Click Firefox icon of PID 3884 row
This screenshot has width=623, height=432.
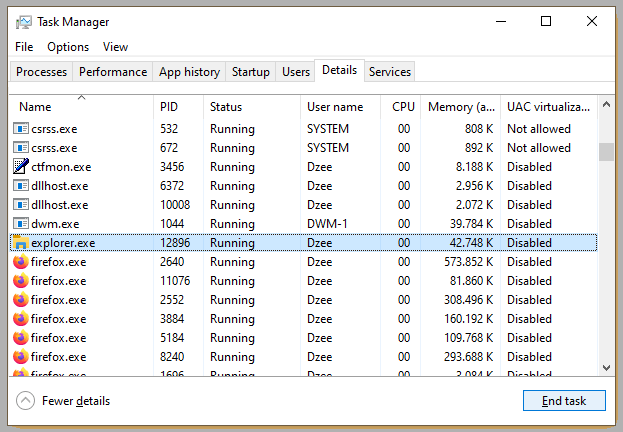tap(21, 319)
